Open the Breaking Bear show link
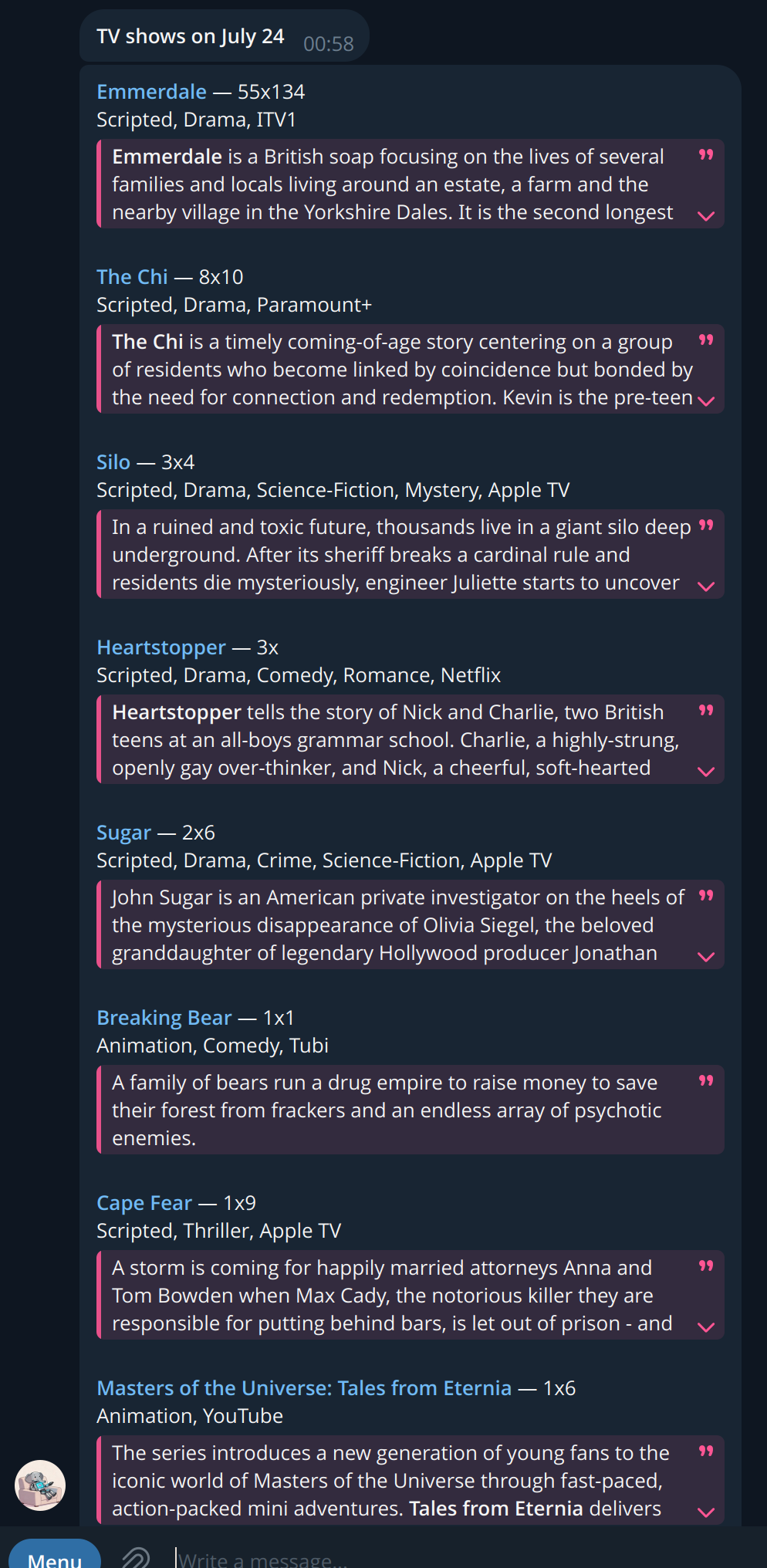767x1568 pixels. click(164, 1018)
